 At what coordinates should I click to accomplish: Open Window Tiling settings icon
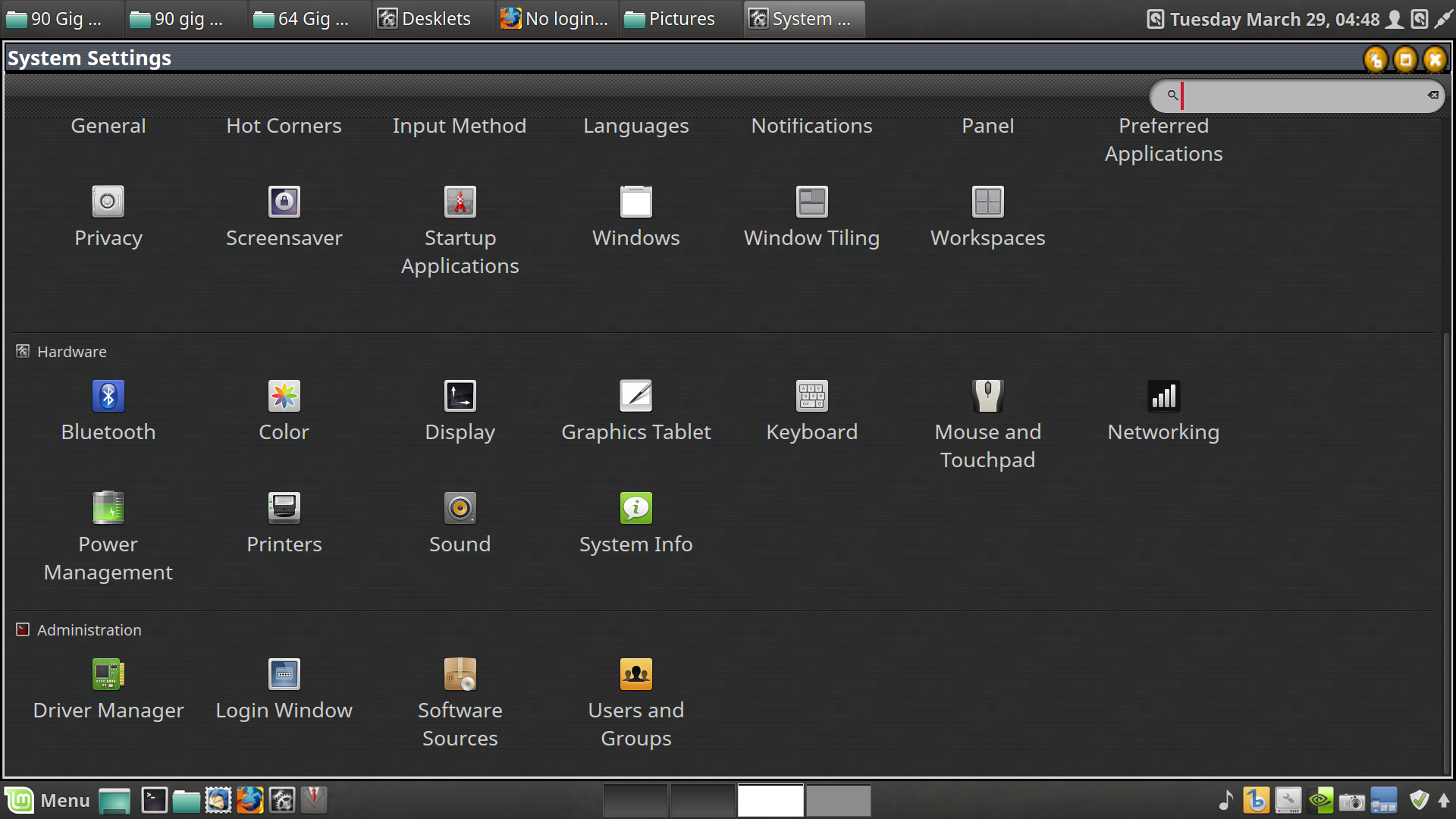[x=812, y=202]
